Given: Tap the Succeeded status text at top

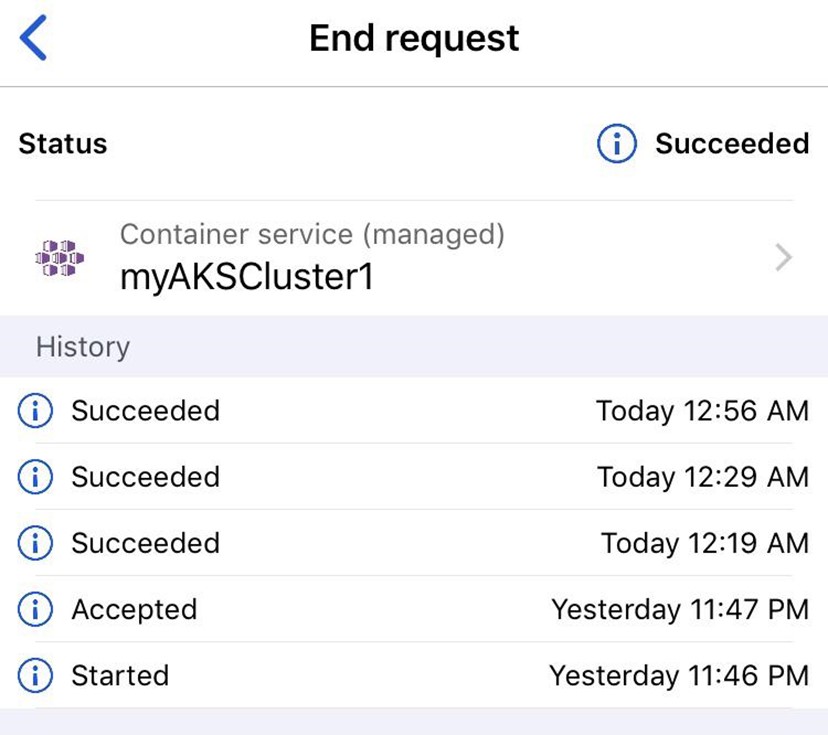Looking at the screenshot, I should coord(732,143).
